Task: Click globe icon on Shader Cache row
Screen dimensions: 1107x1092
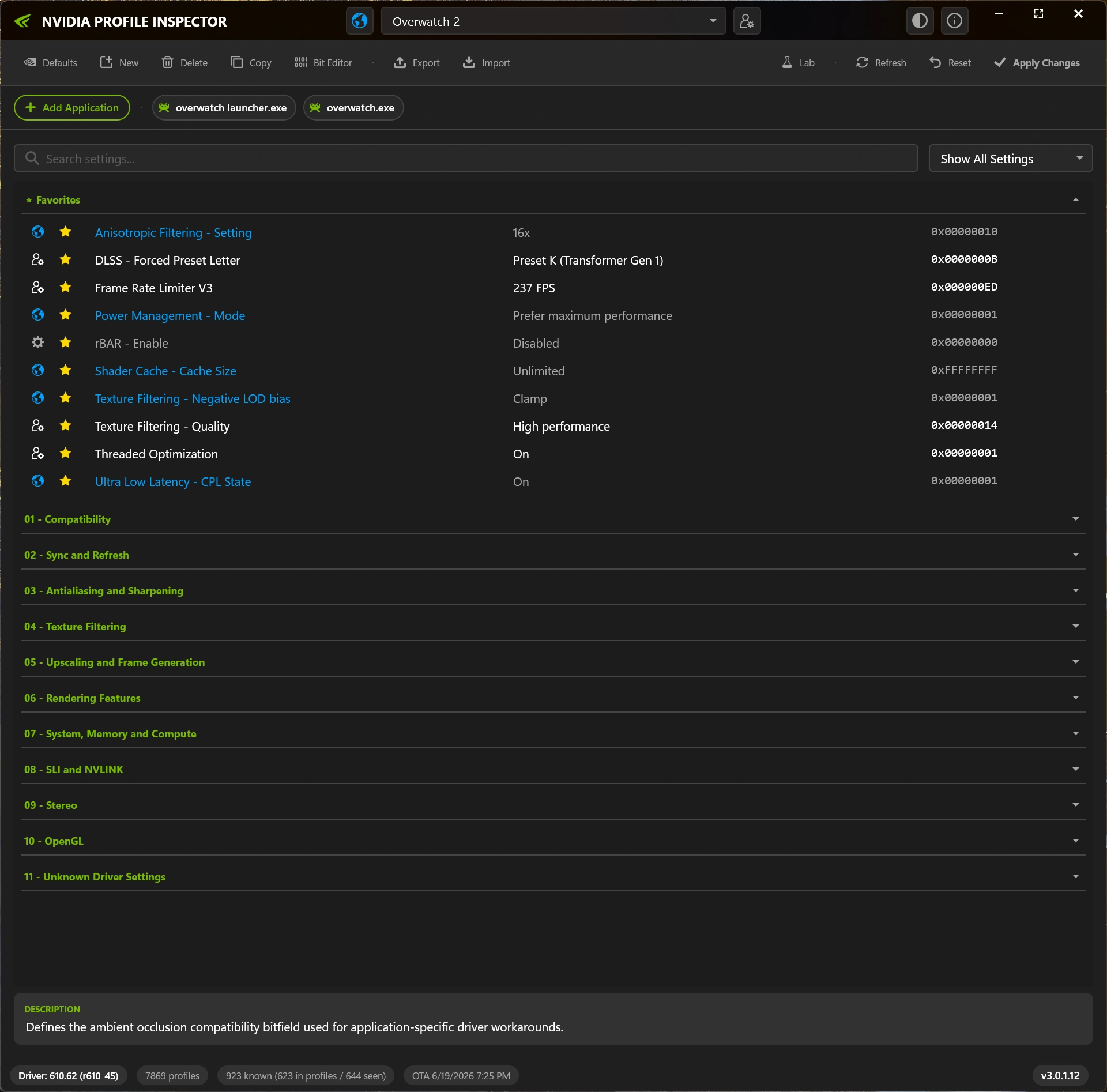Action: coord(37,370)
